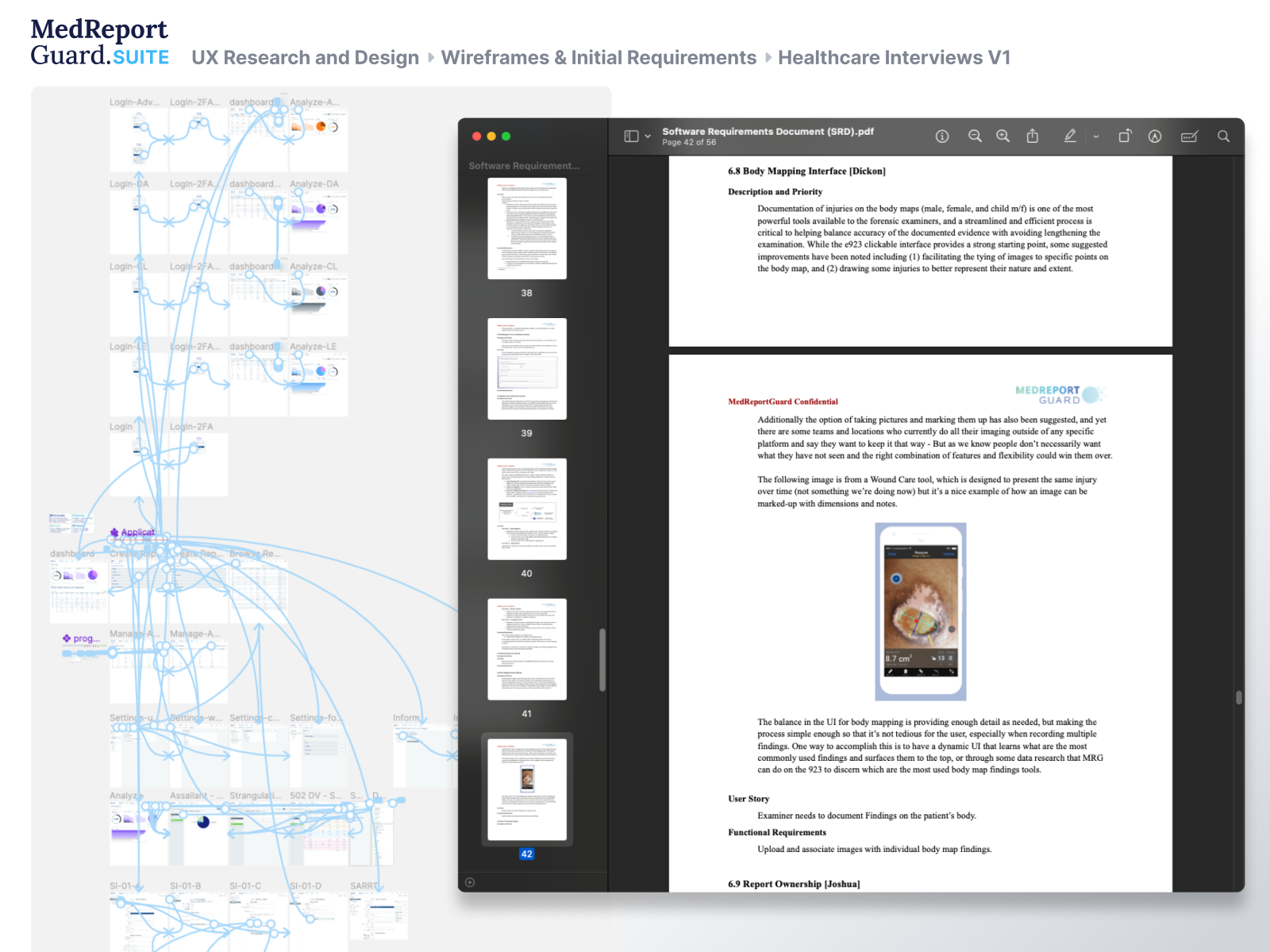Select the 'SI-01-B' wireframe frame label
Viewport: 1270px width, 952px height.
(x=186, y=886)
